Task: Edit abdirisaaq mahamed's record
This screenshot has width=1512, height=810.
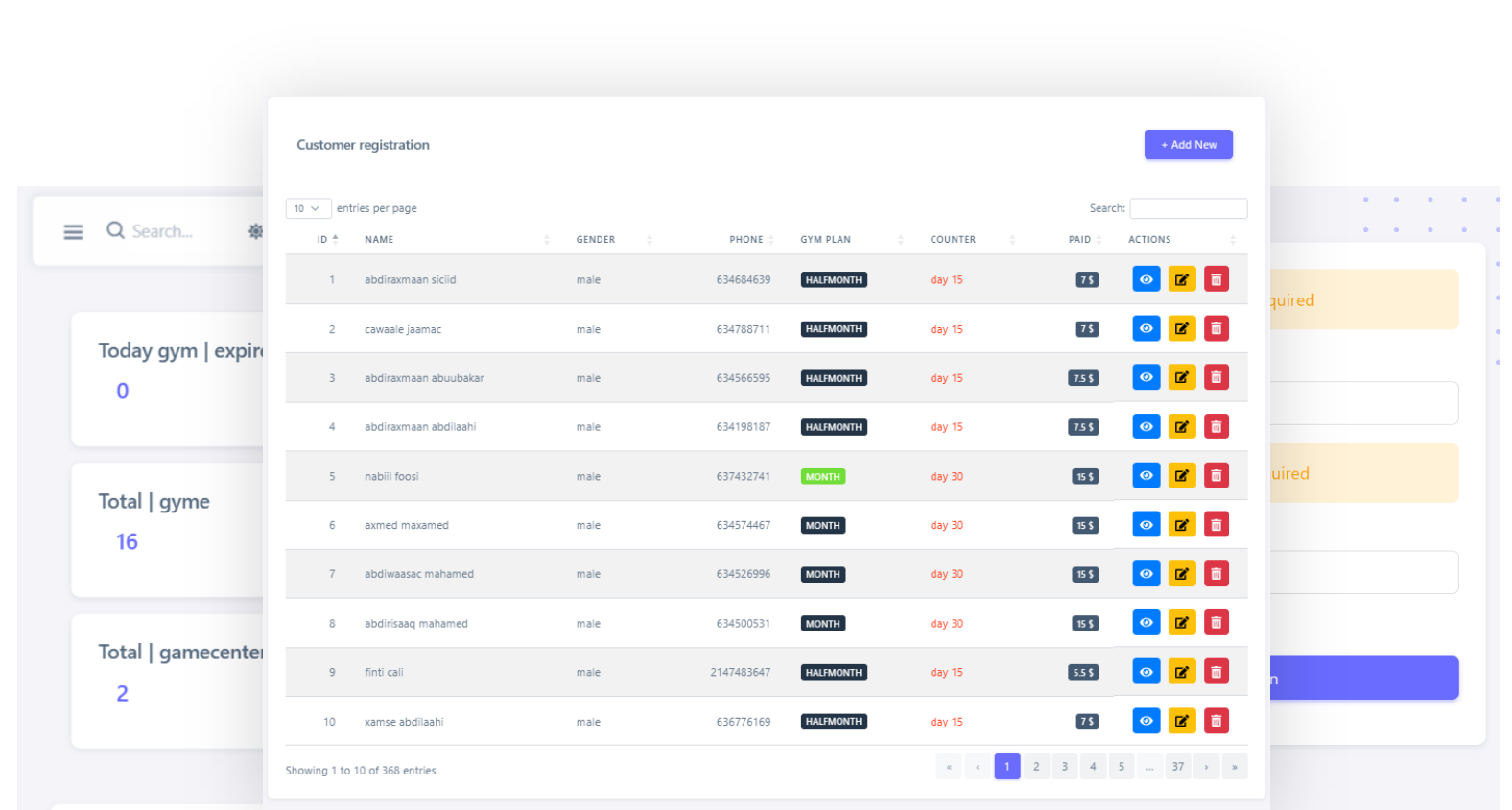Action: tap(1182, 622)
